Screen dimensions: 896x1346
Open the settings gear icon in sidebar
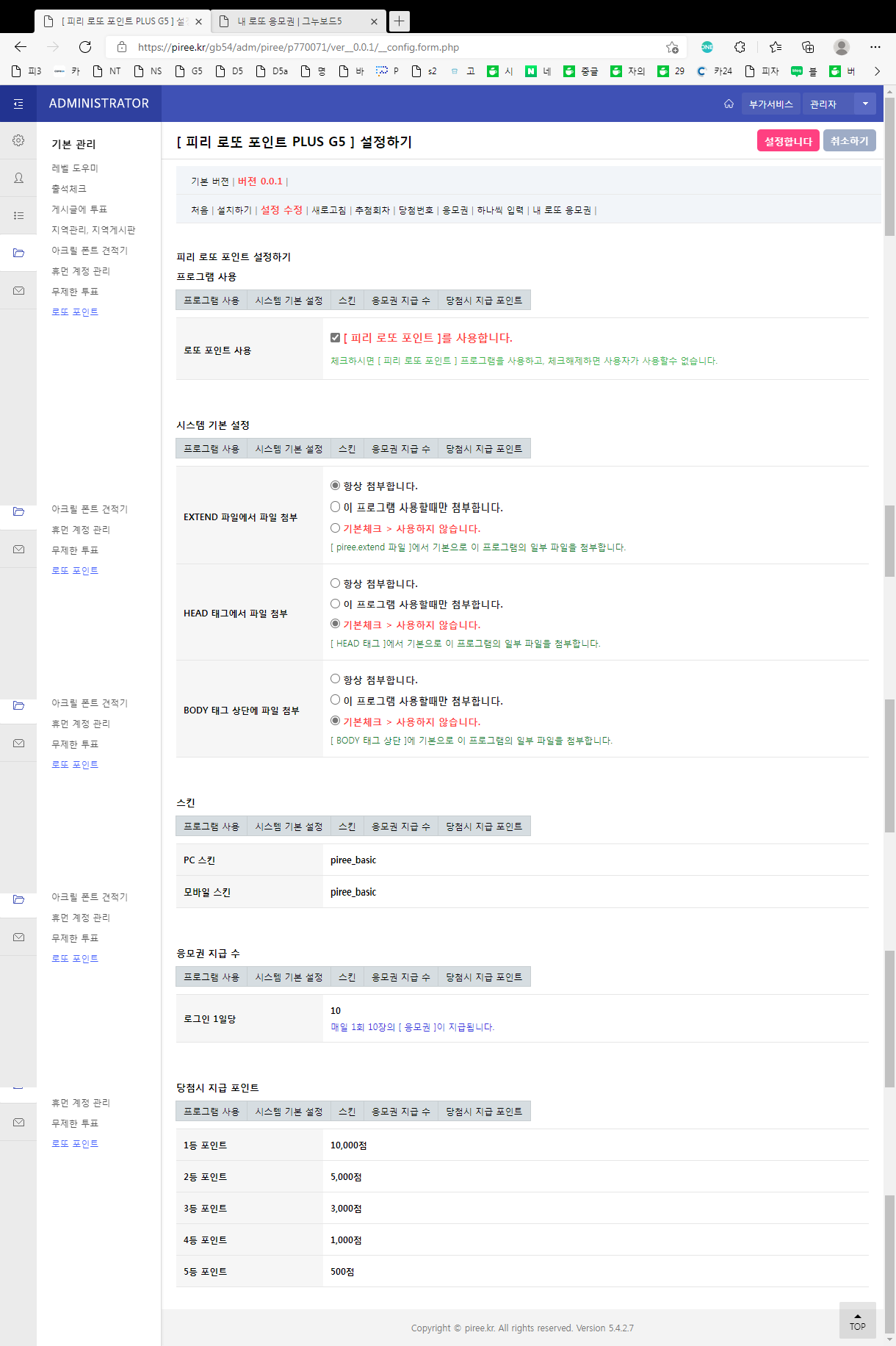[18, 140]
